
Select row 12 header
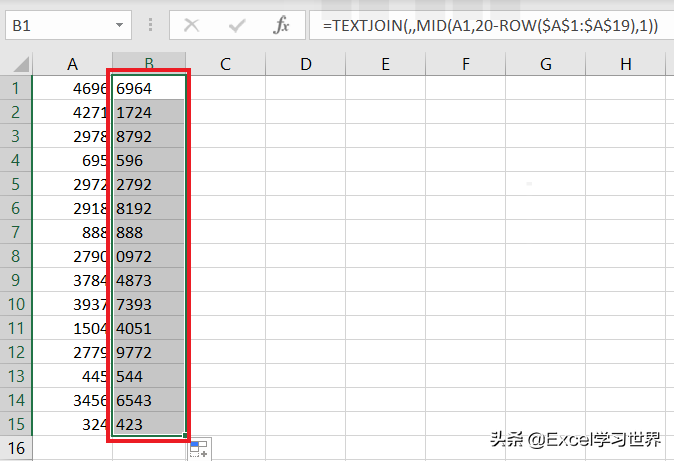(16, 352)
